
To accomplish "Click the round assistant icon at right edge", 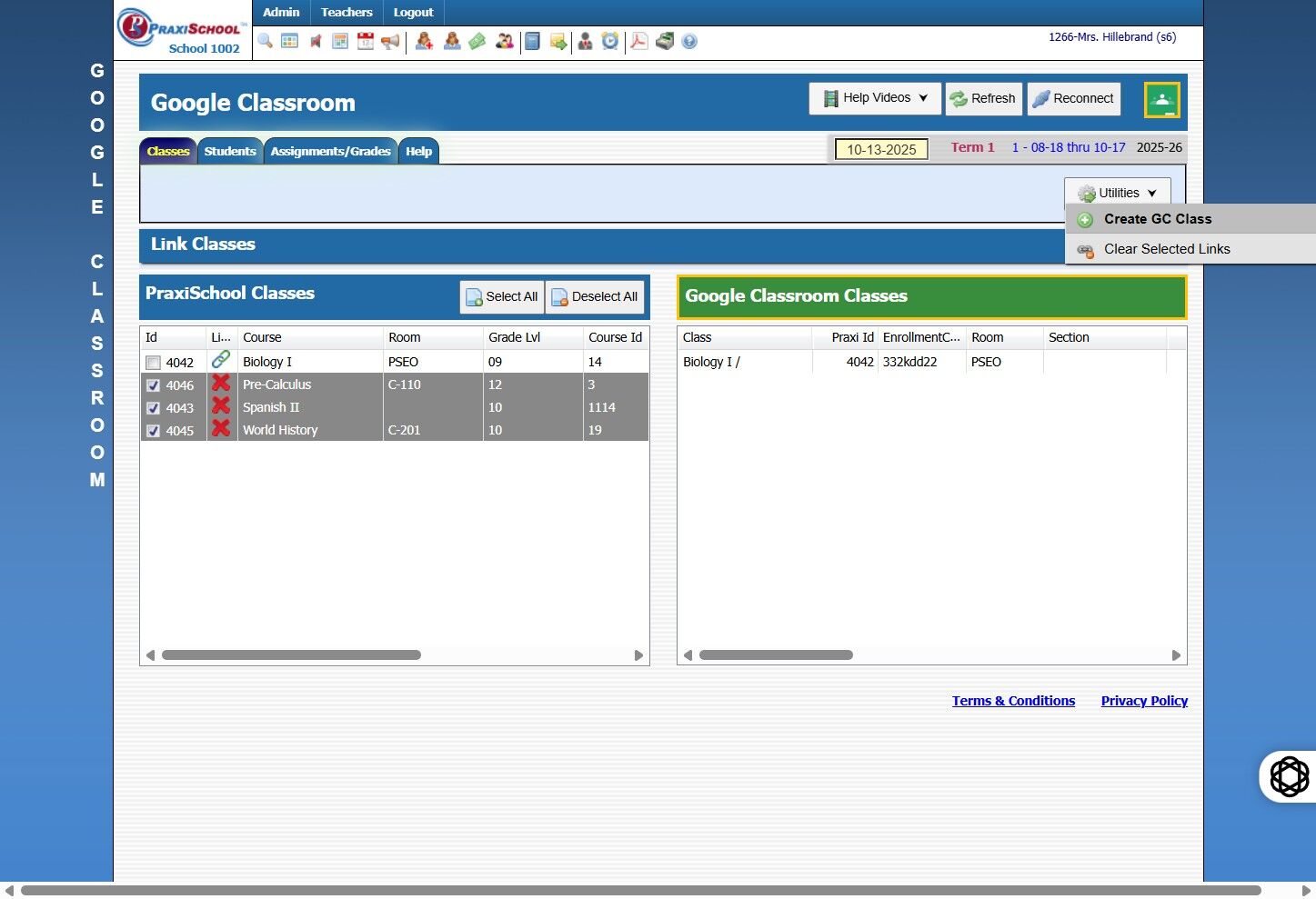I will click(1289, 776).
